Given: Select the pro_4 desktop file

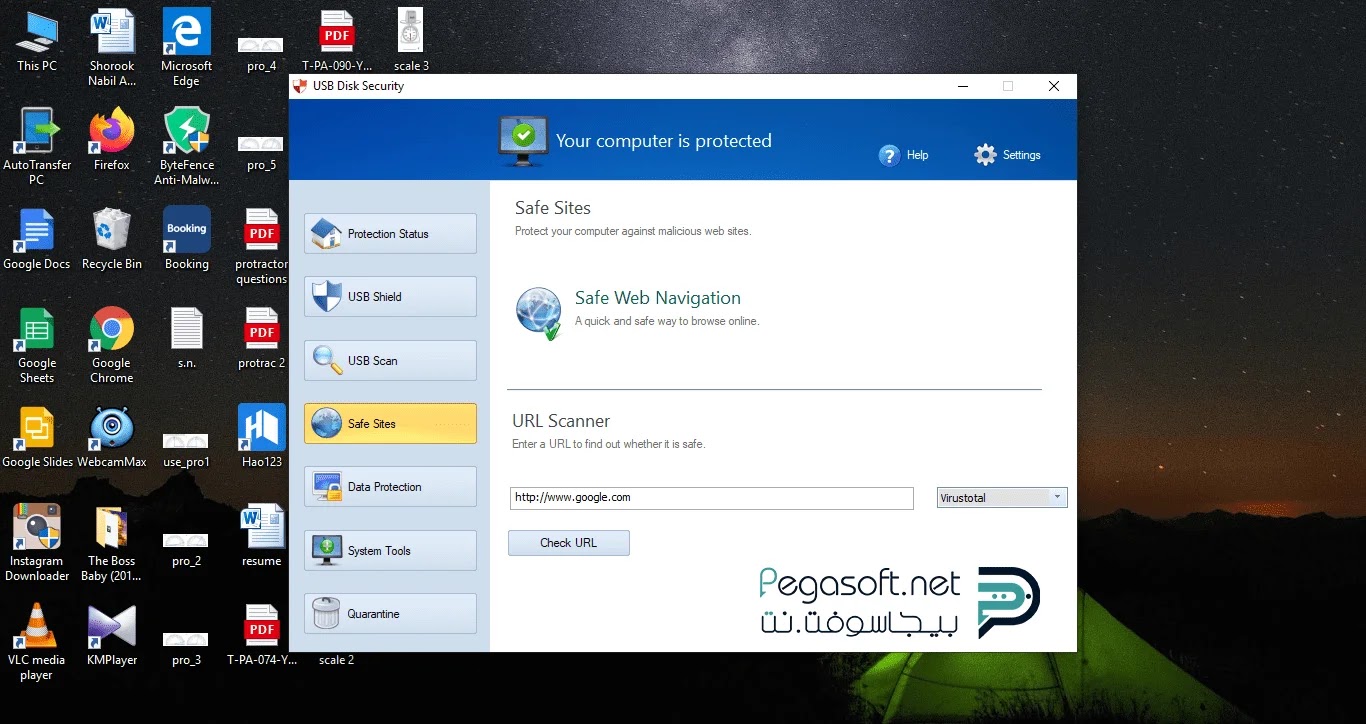Looking at the screenshot, I should pos(261,55).
